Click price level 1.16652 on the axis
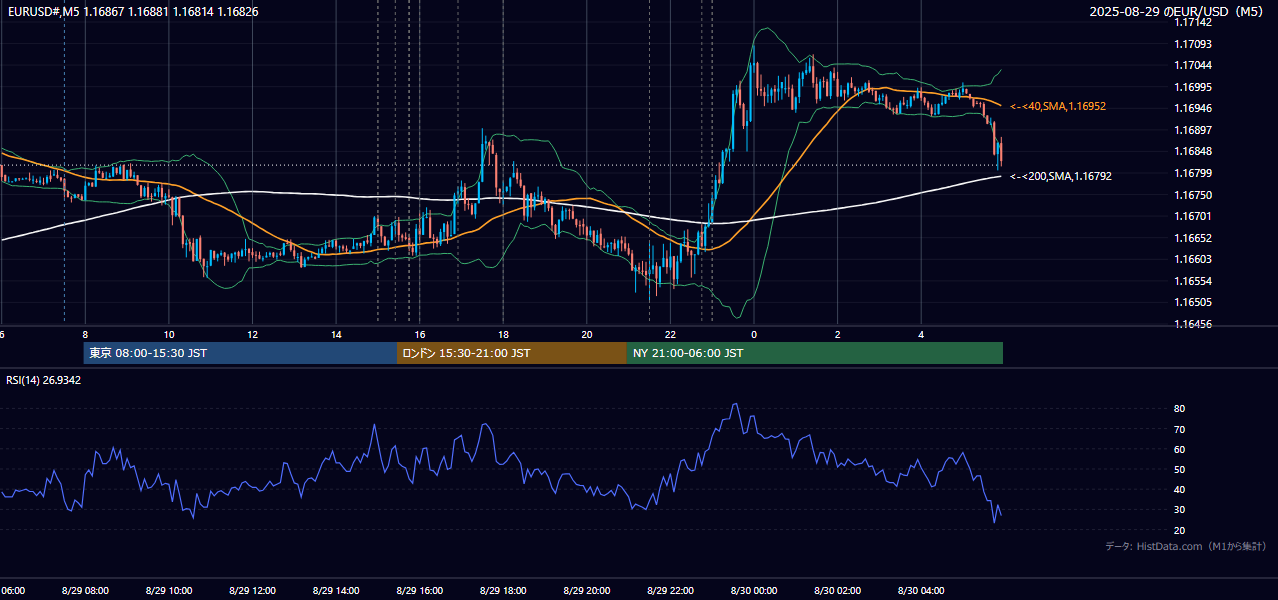The width and height of the screenshot is (1278, 600). click(x=1192, y=238)
